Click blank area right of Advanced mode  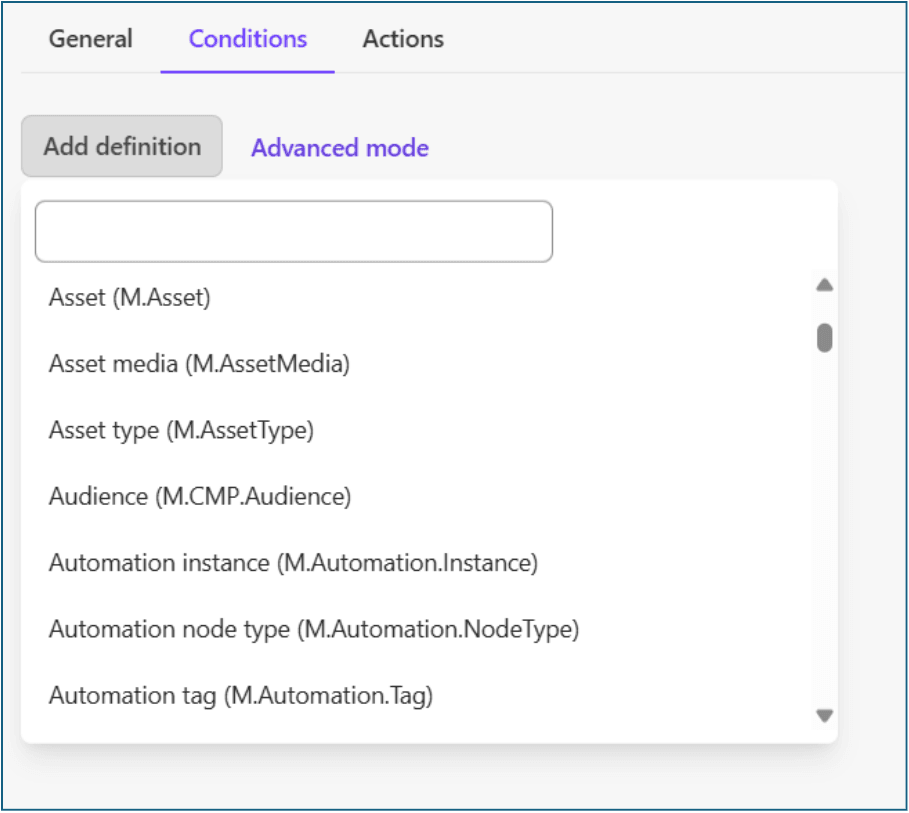click(640, 148)
